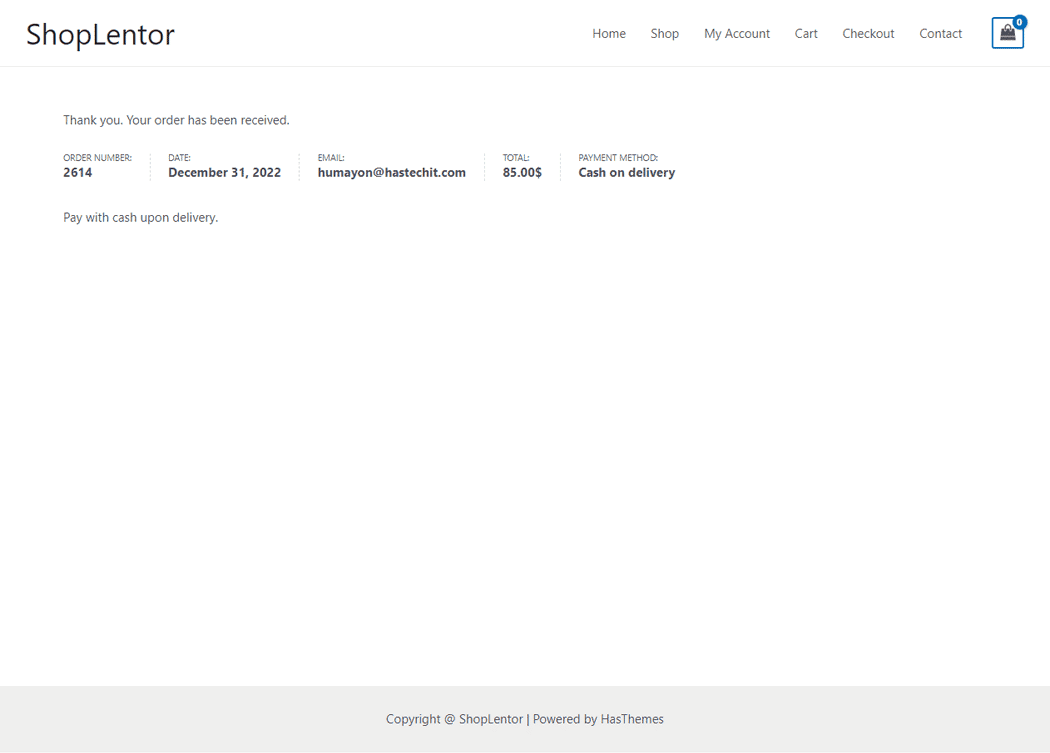The image size is (1050, 753).
Task: Click the email humayon@hastechit.com
Action: tap(391, 173)
